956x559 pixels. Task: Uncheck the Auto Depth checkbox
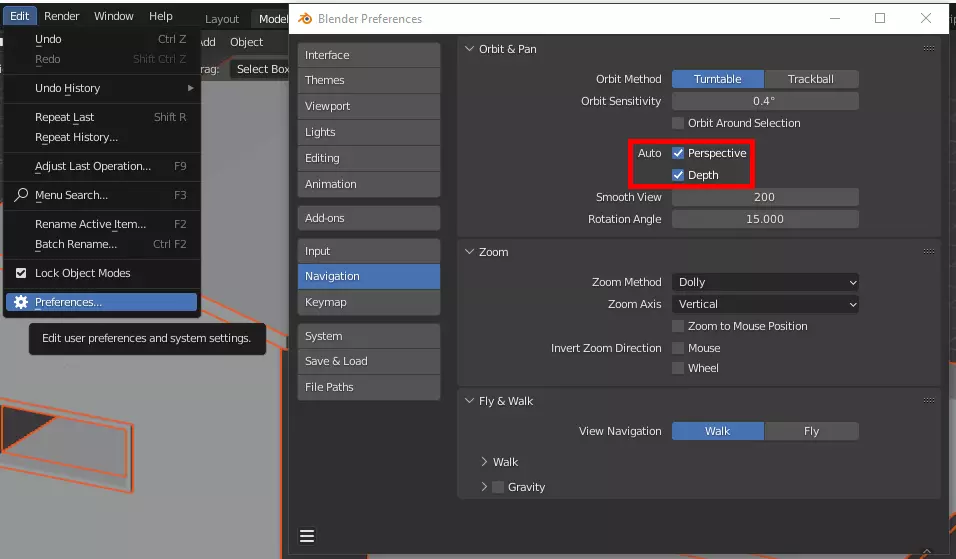pyautogui.click(x=678, y=175)
